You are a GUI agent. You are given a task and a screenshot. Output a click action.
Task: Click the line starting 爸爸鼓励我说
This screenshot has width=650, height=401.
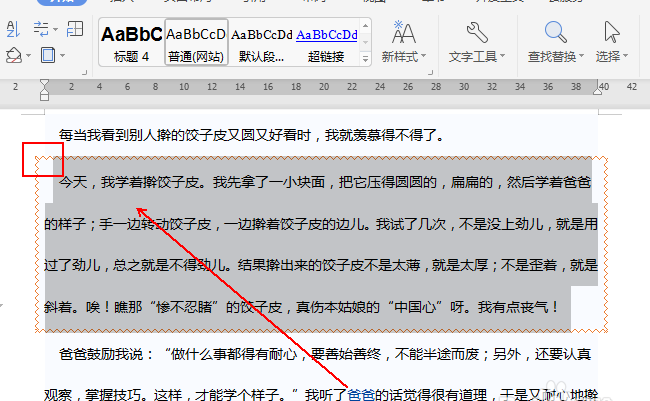click(325, 355)
